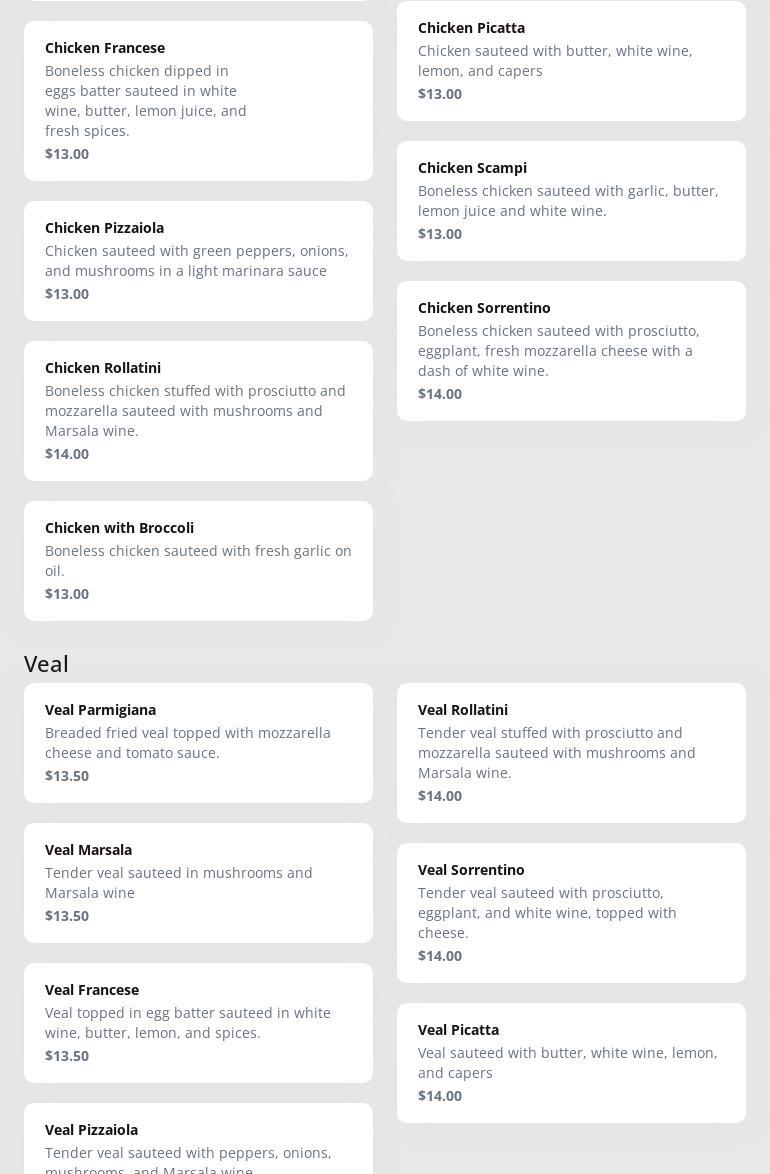The image size is (770, 1174).
Task: Select the Veal Rollatini card
Action: pos(571,752)
